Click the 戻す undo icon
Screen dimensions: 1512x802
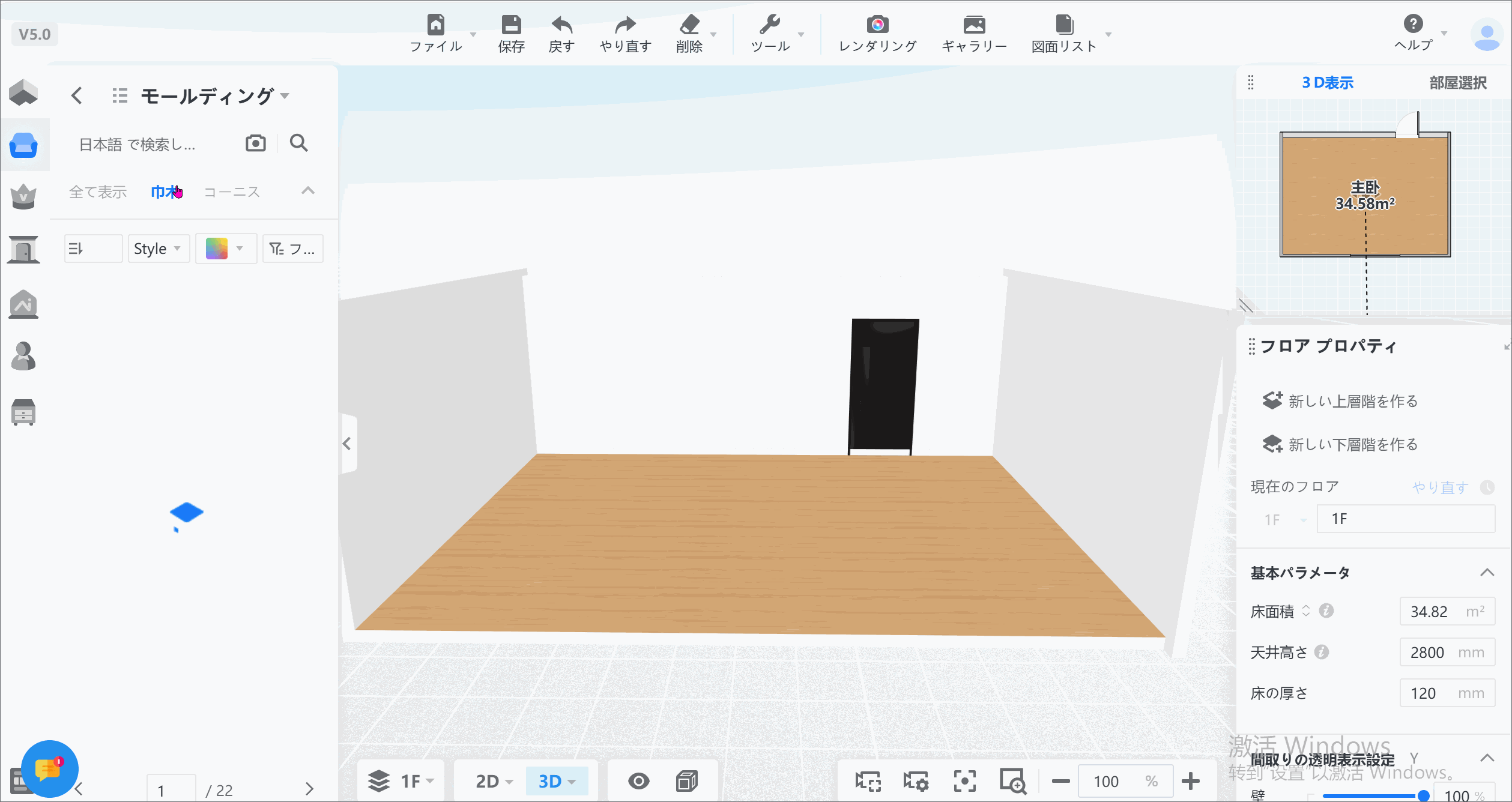pos(562,25)
